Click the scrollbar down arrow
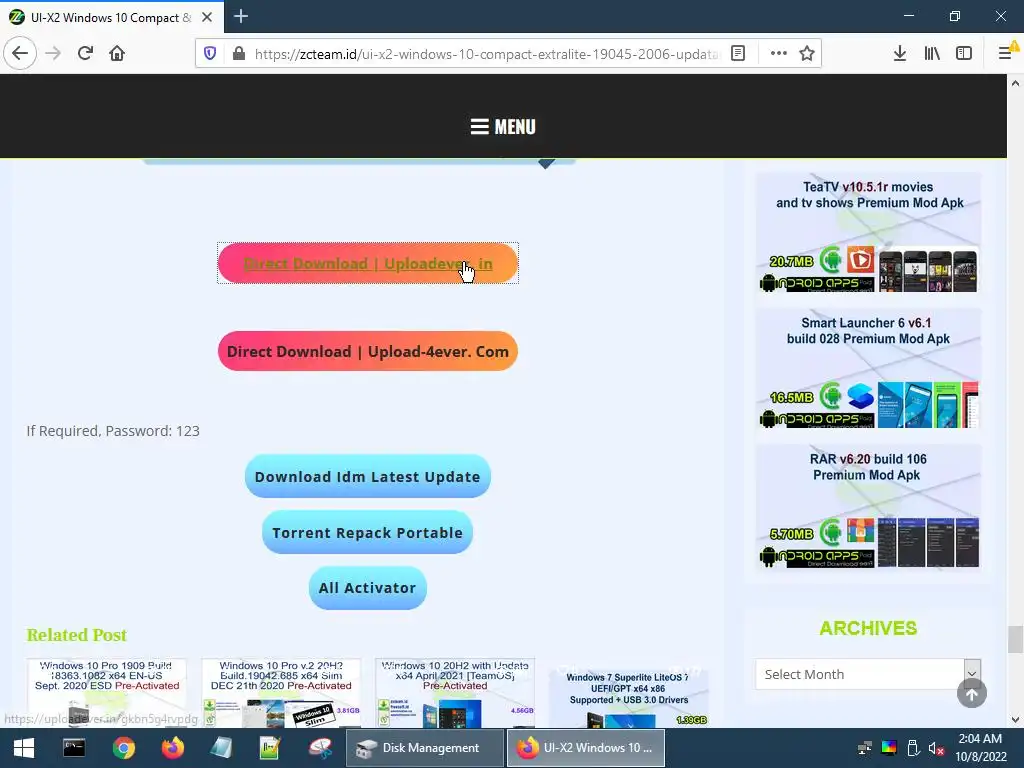This screenshot has width=1024, height=768. tap(1015, 720)
